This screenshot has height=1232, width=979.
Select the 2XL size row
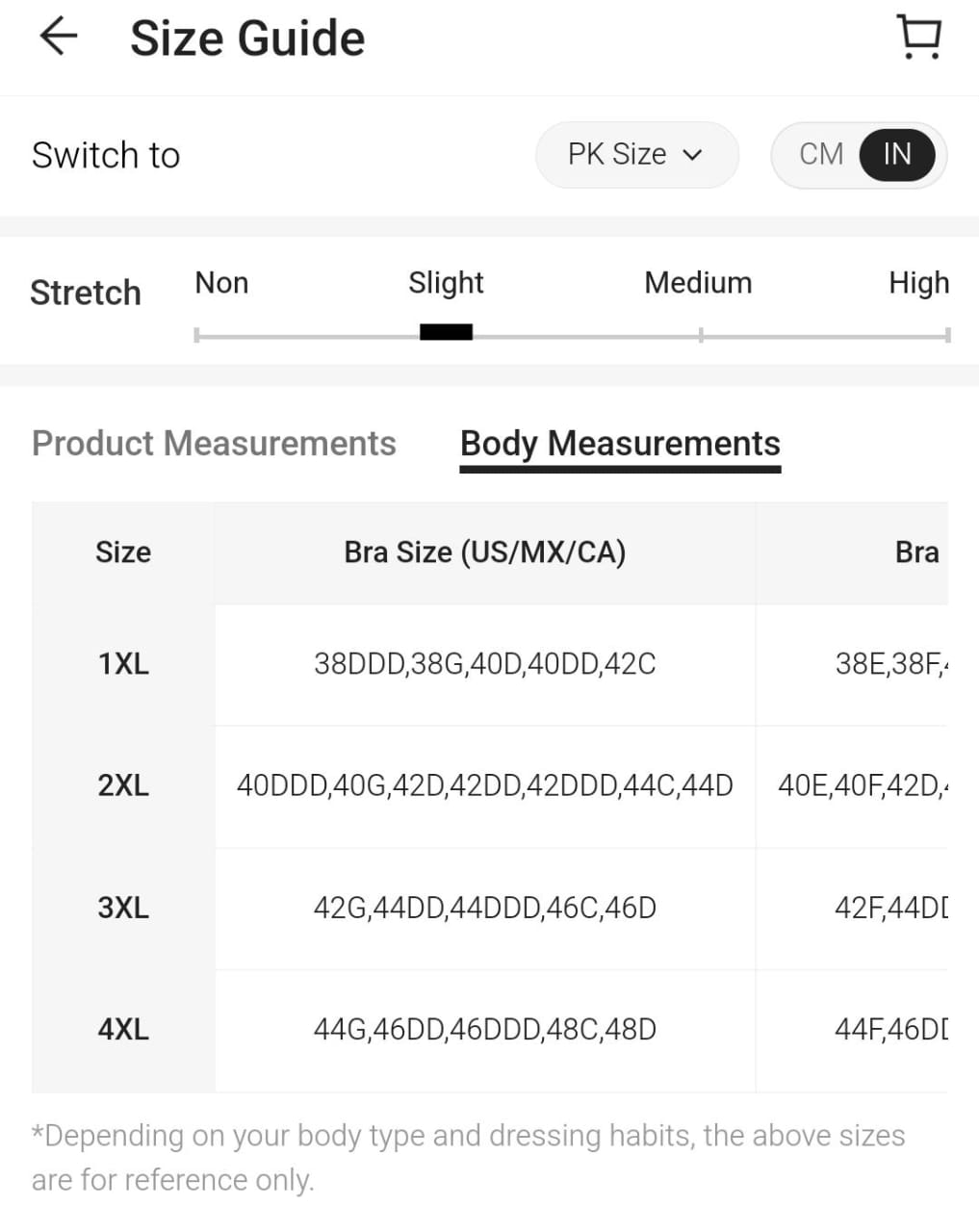(x=123, y=785)
